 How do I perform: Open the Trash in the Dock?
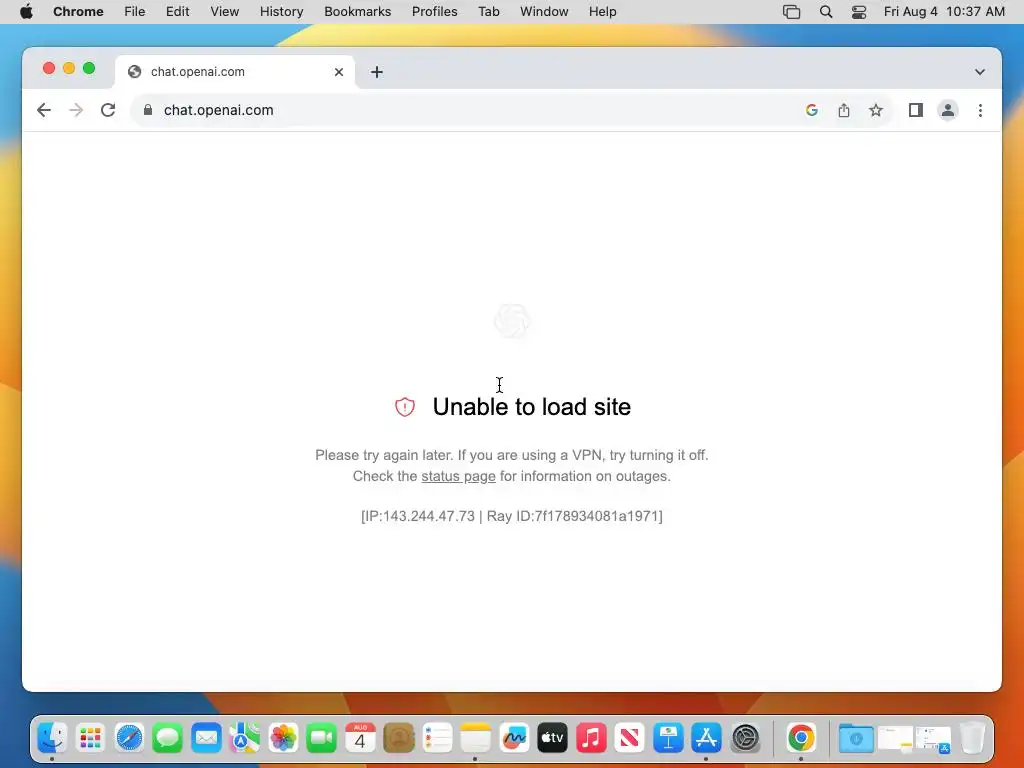tap(973, 738)
